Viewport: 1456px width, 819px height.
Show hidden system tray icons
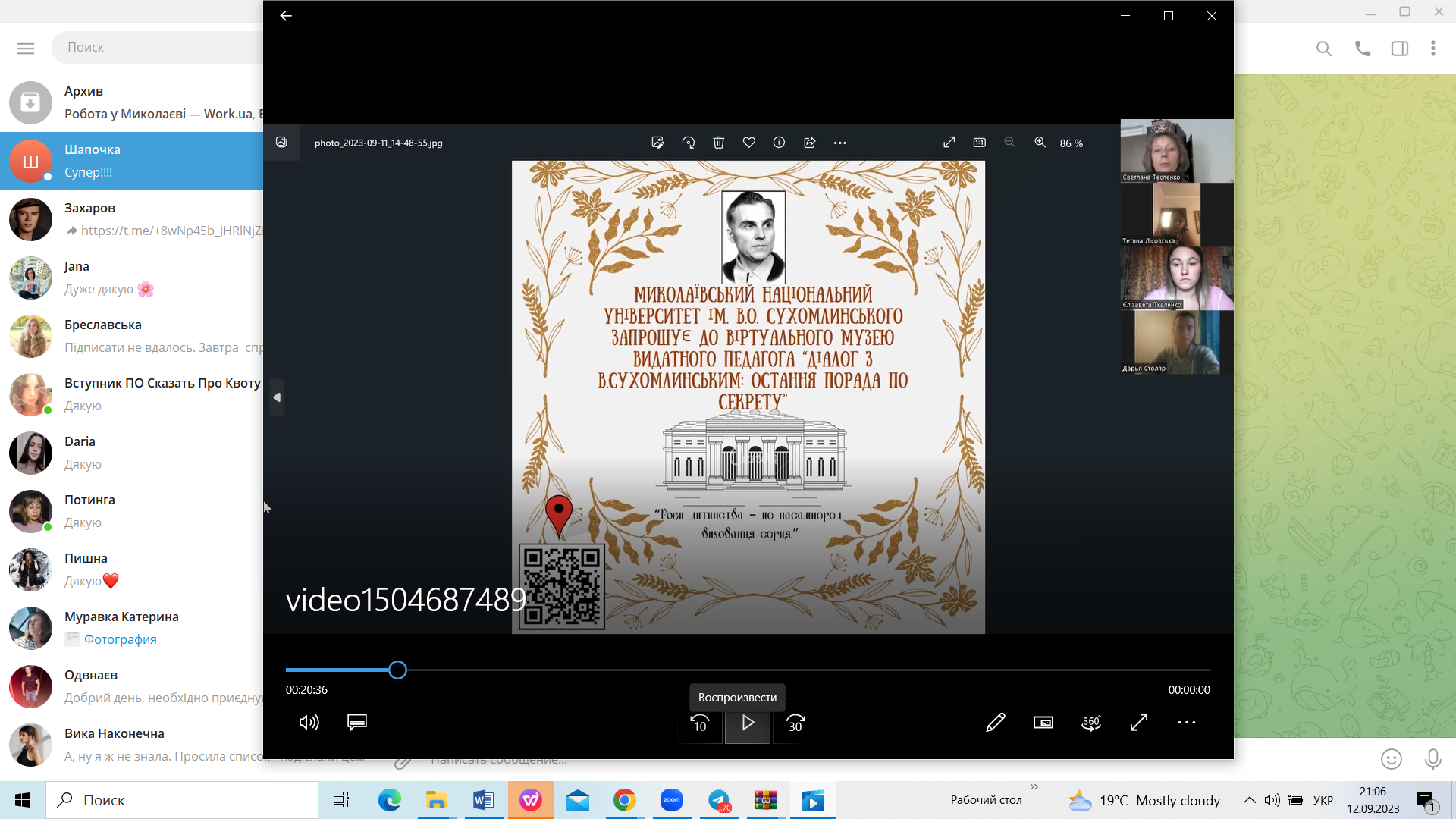coord(1249,800)
